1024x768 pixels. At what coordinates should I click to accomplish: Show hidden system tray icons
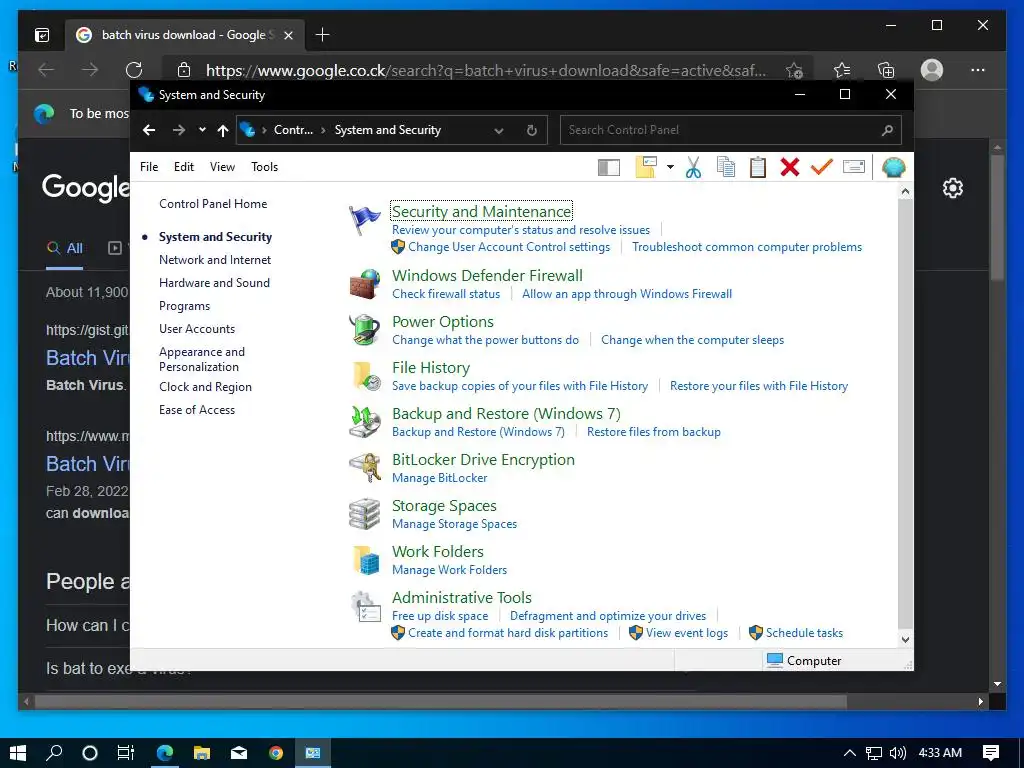pyautogui.click(x=850, y=753)
